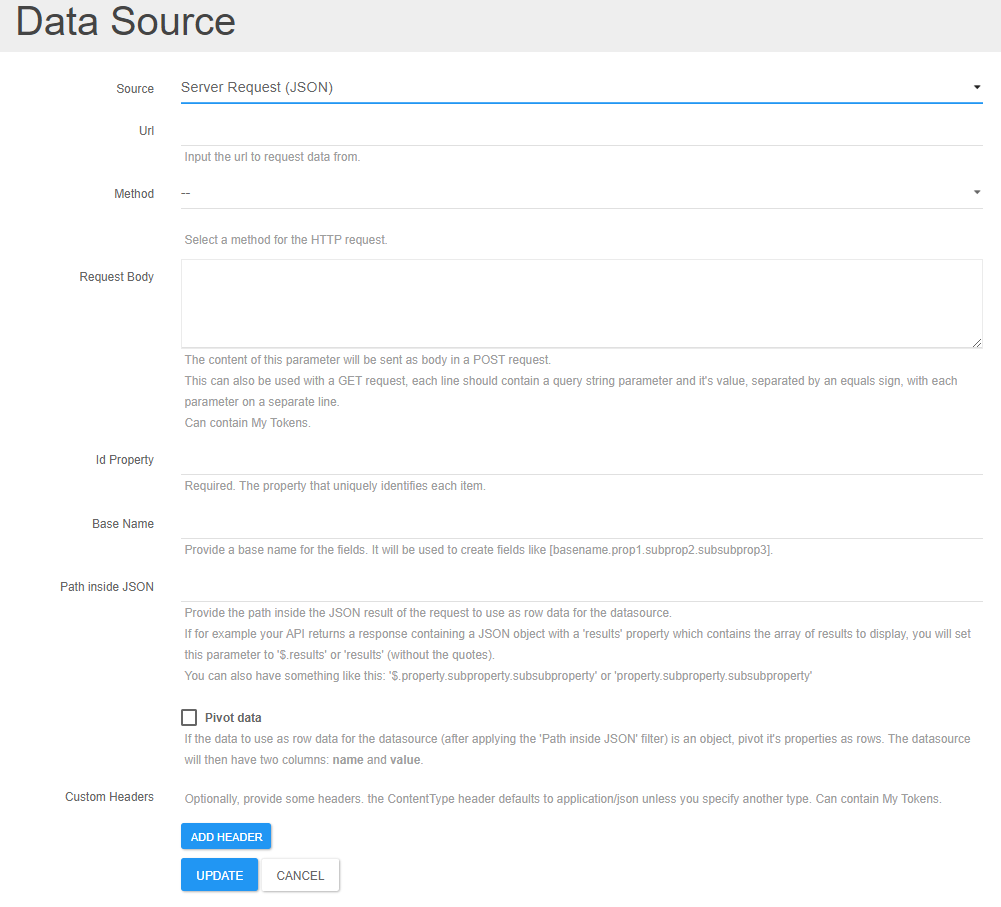Image resolution: width=1001 pixels, height=907 pixels.
Task: Click the 'Path inside JSON' field label
Action: tap(107, 587)
